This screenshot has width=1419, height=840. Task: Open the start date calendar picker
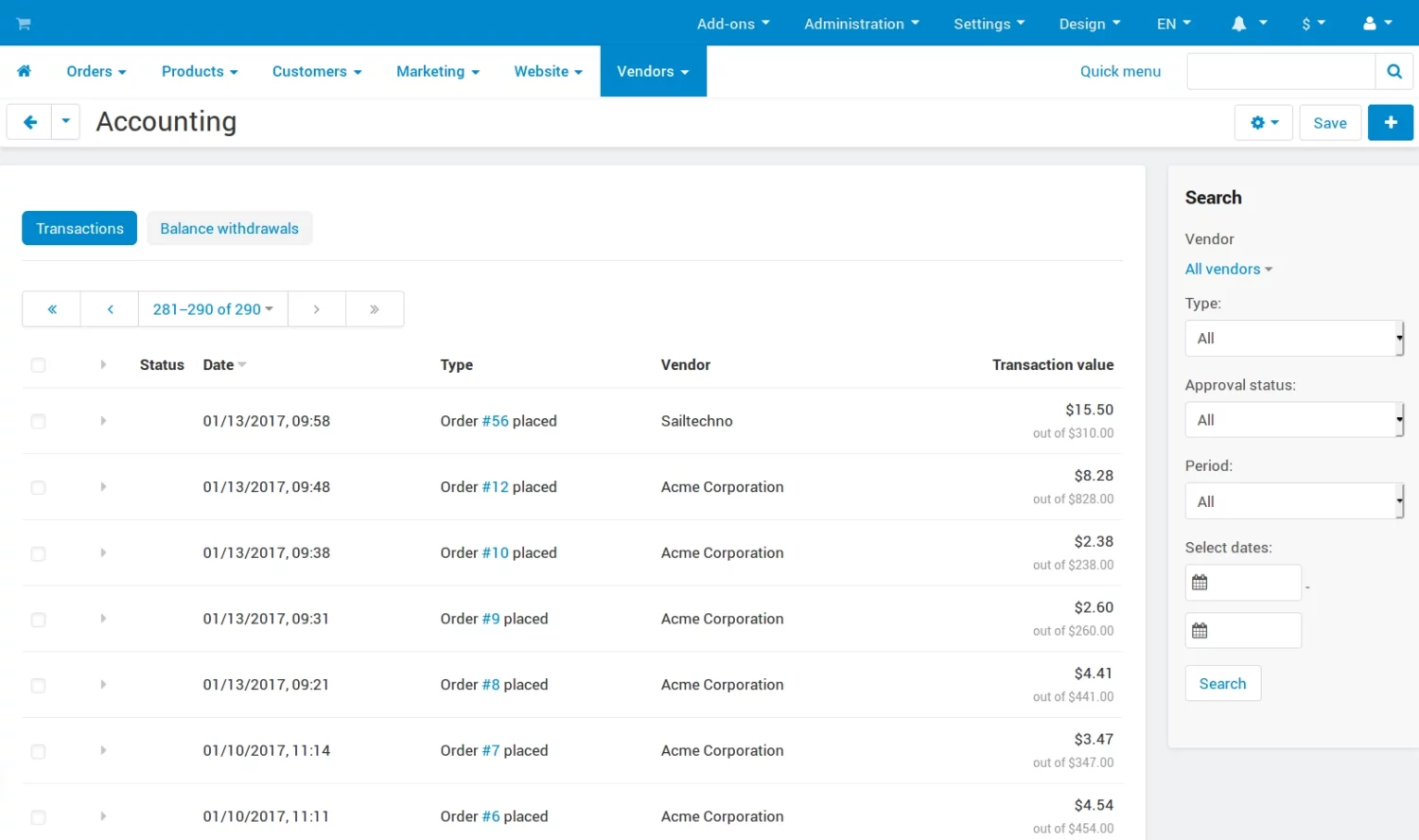coord(1200,583)
